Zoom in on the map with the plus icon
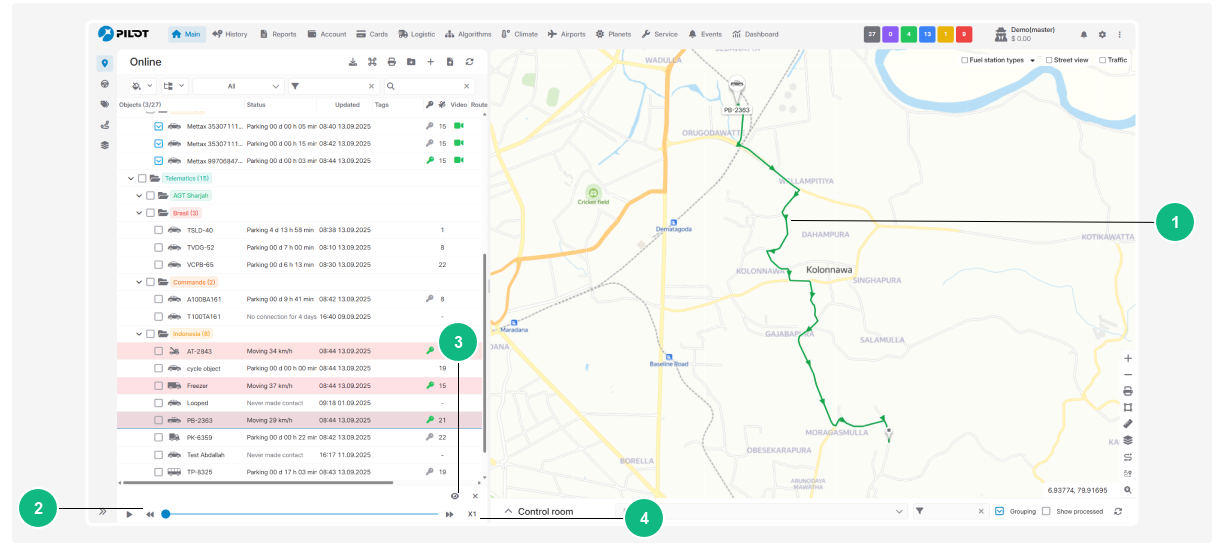 [1128, 358]
